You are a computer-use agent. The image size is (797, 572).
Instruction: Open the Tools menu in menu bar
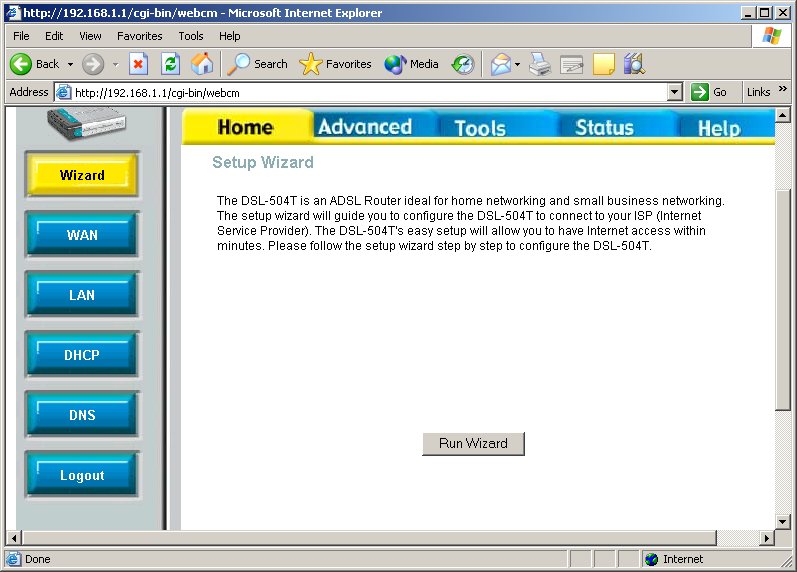pos(190,36)
